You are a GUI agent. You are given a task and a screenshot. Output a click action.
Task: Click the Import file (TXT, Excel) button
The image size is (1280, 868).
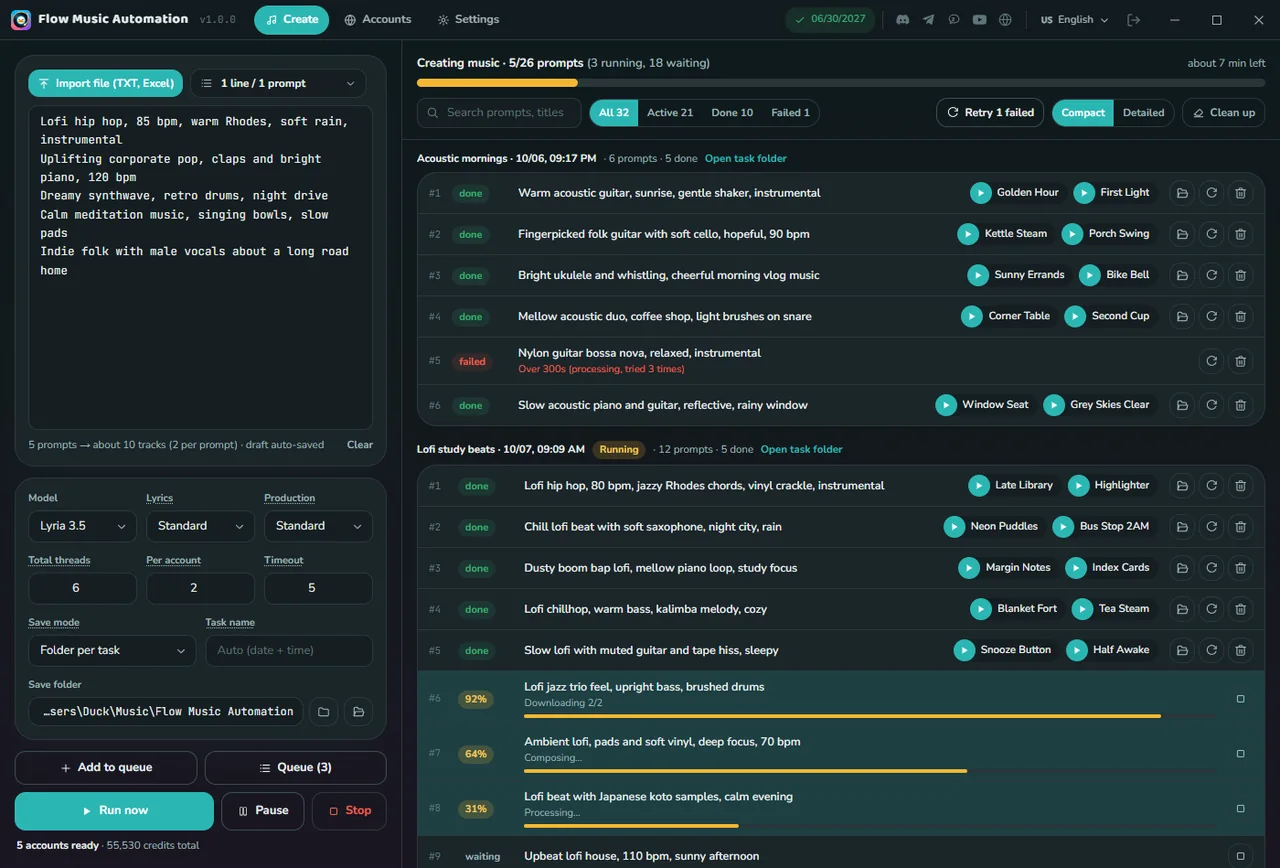coord(105,84)
